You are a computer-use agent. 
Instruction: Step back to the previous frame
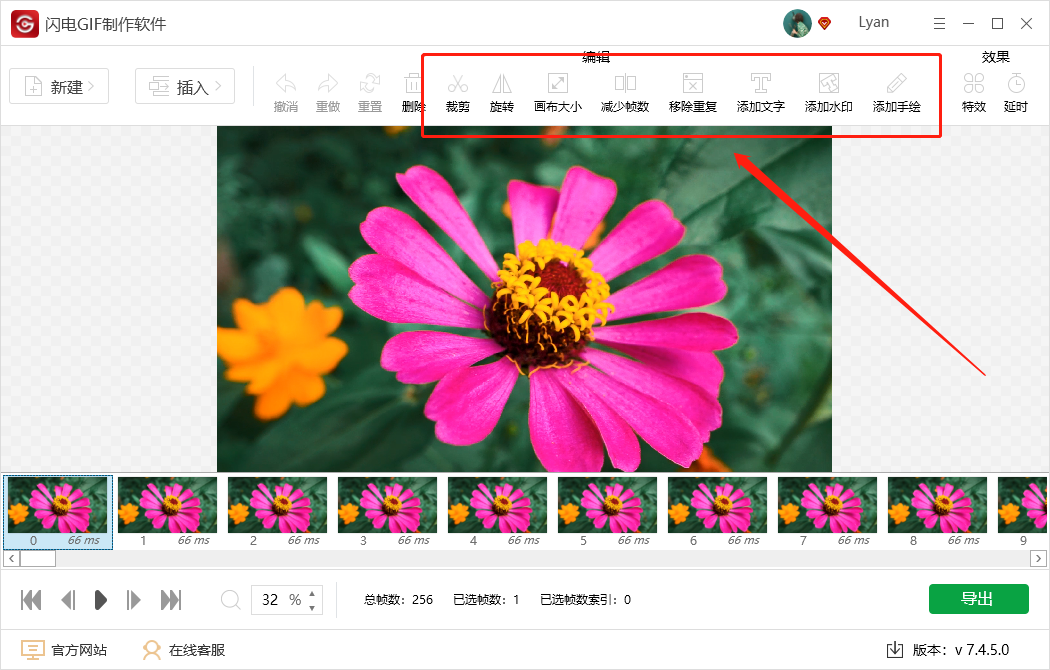[68, 600]
